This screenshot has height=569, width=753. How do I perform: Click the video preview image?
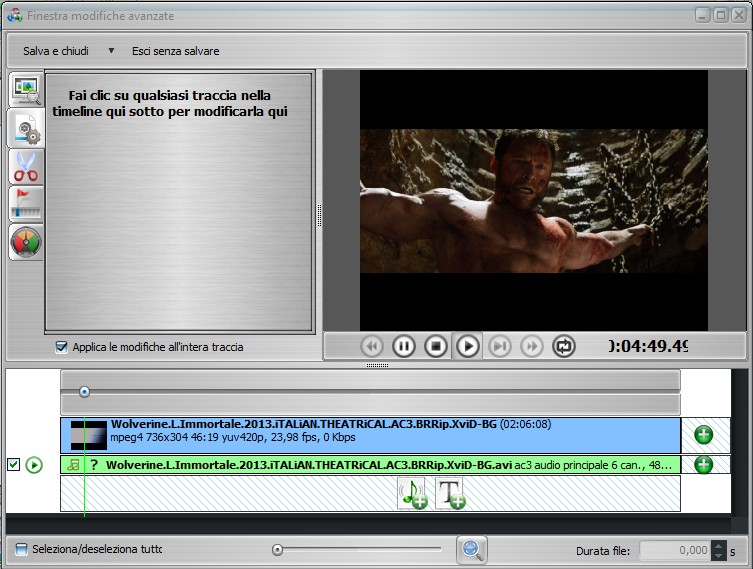pyautogui.click(x=534, y=201)
